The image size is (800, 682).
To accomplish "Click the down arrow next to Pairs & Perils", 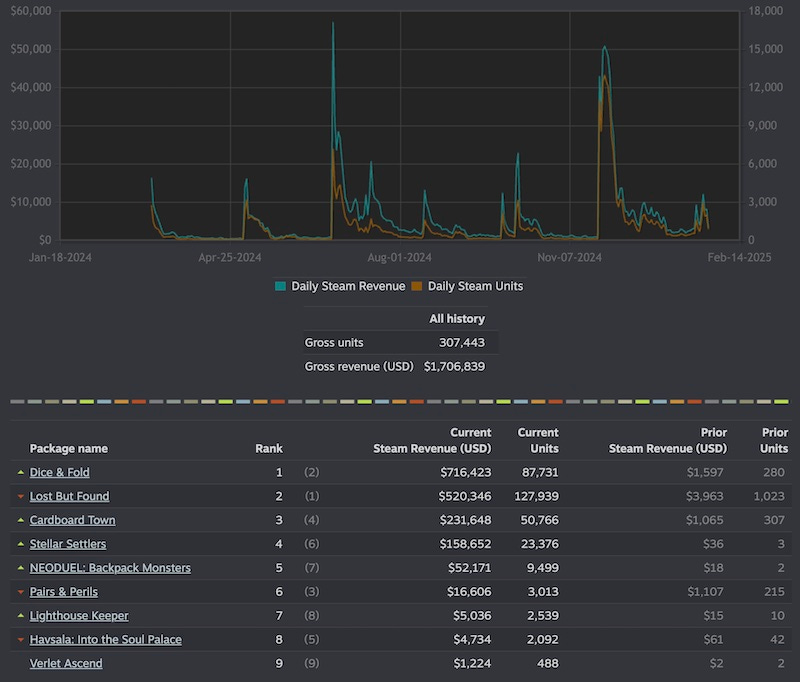I will point(21,592).
